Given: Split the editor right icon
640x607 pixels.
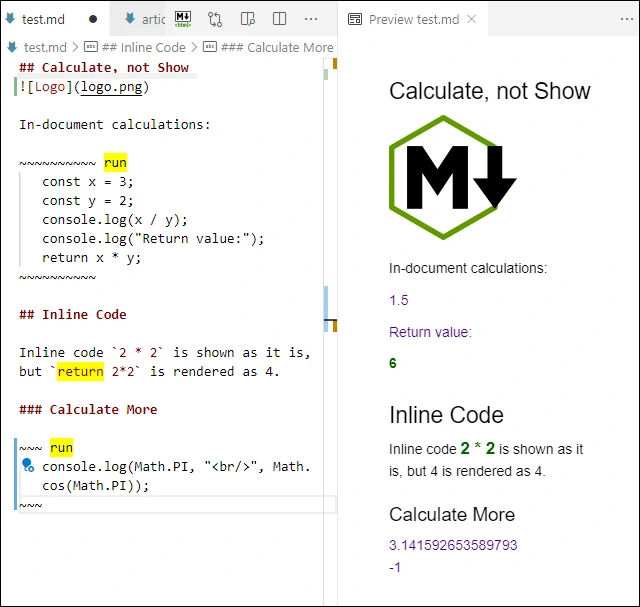Looking at the screenshot, I should [x=279, y=19].
